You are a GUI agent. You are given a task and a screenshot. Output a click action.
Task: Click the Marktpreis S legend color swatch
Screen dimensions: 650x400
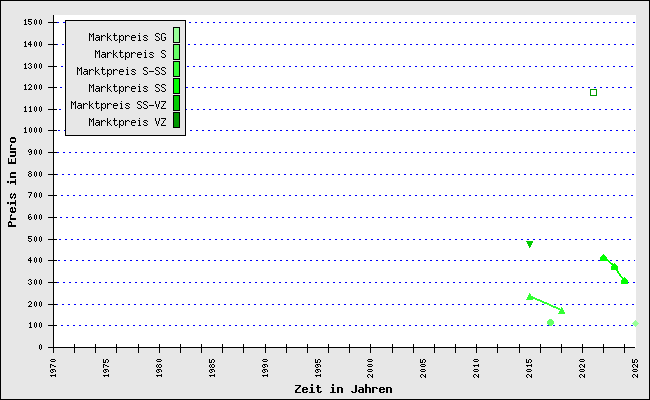(x=176, y=52)
